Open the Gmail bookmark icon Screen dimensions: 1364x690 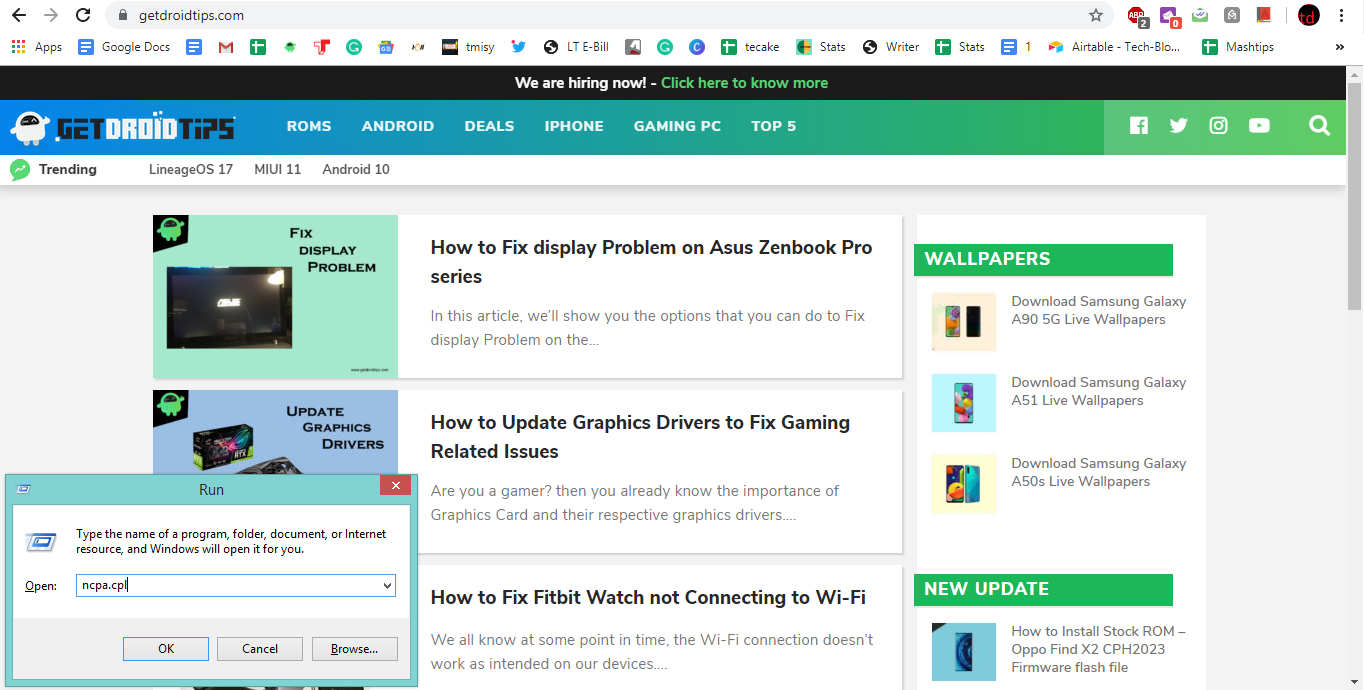point(226,47)
